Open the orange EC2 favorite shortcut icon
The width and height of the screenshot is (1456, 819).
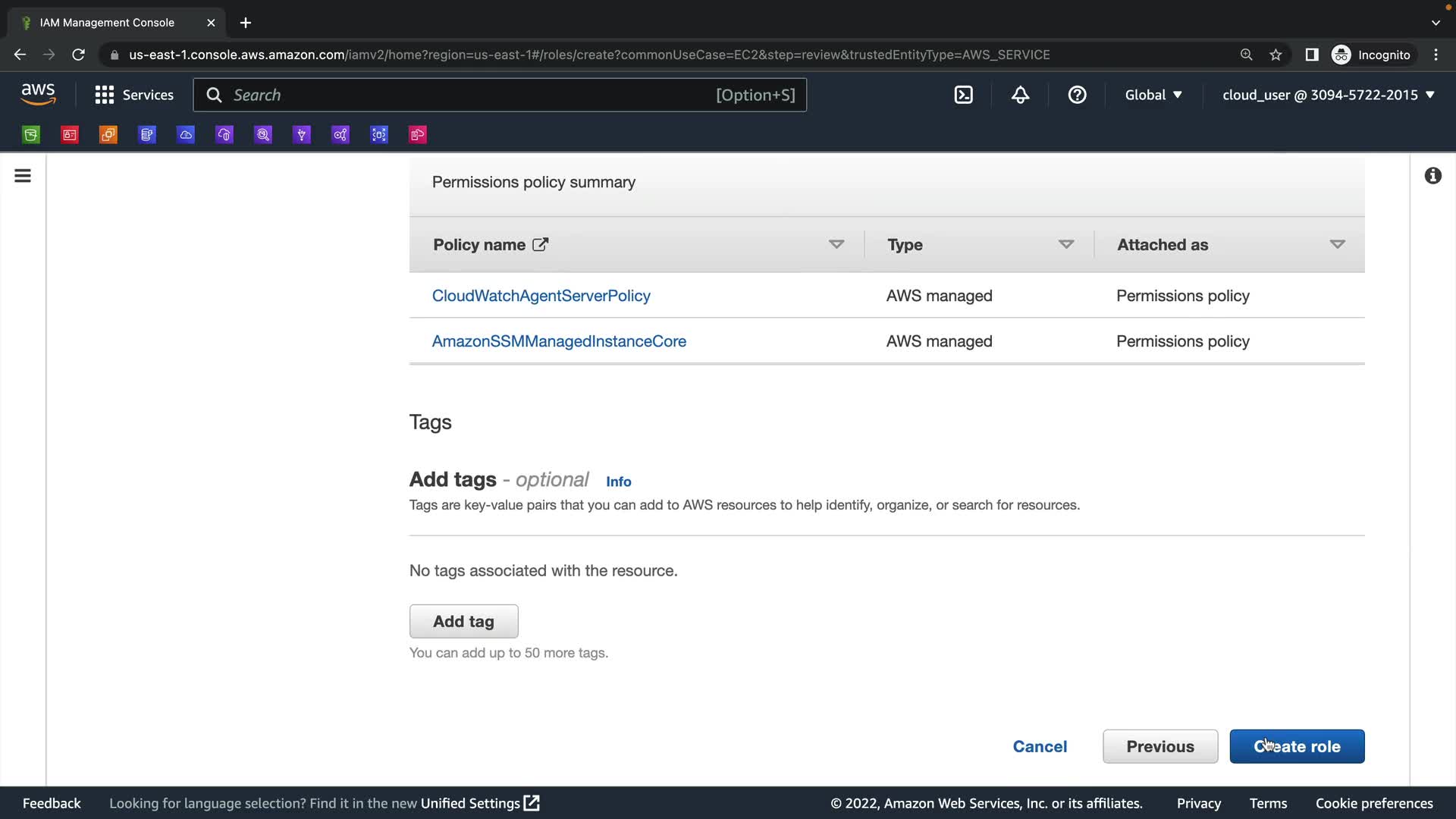(108, 135)
